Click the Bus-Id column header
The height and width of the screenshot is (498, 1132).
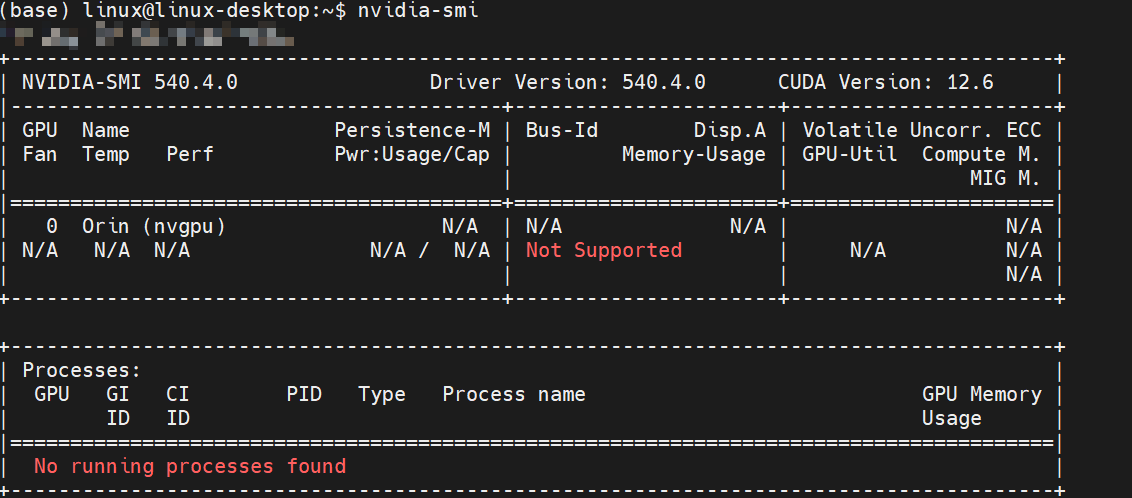[561, 130]
